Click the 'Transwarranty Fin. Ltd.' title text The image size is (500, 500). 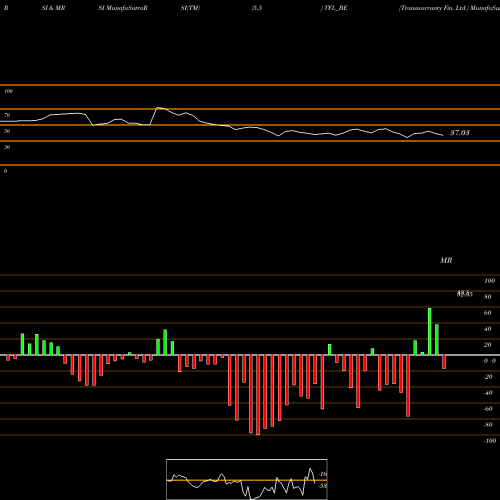pos(433,8)
